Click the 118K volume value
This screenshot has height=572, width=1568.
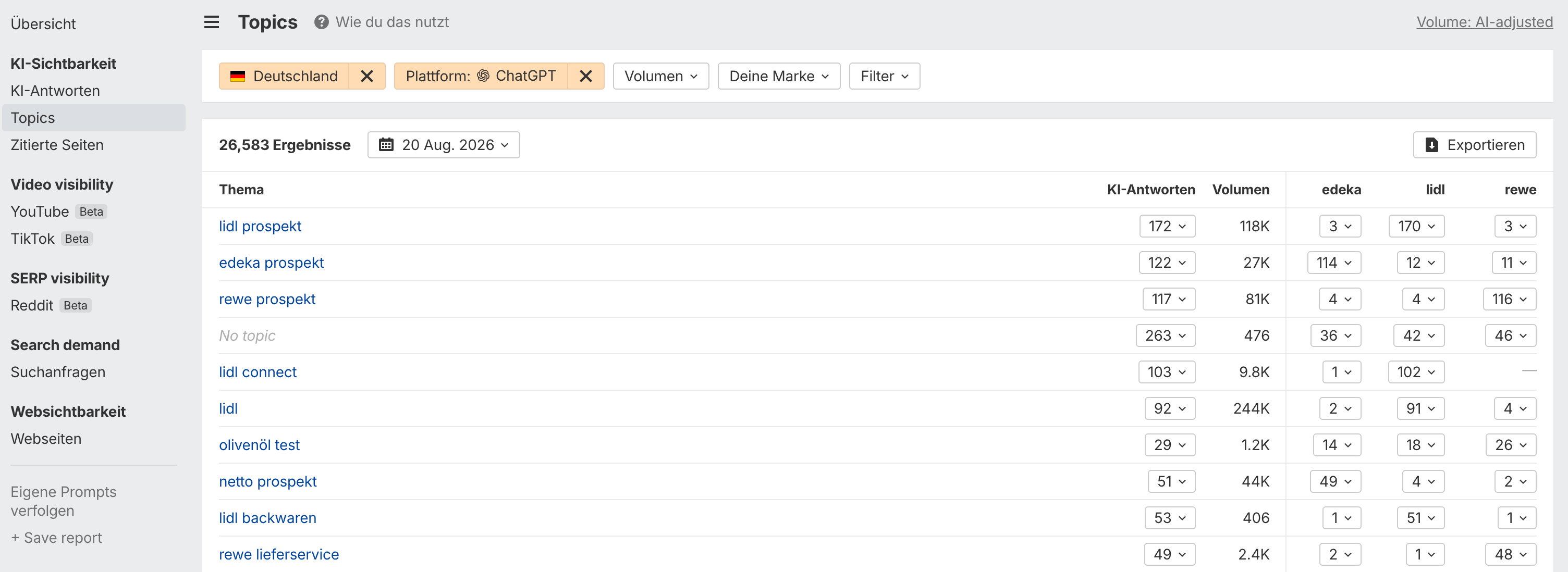(x=1254, y=227)
